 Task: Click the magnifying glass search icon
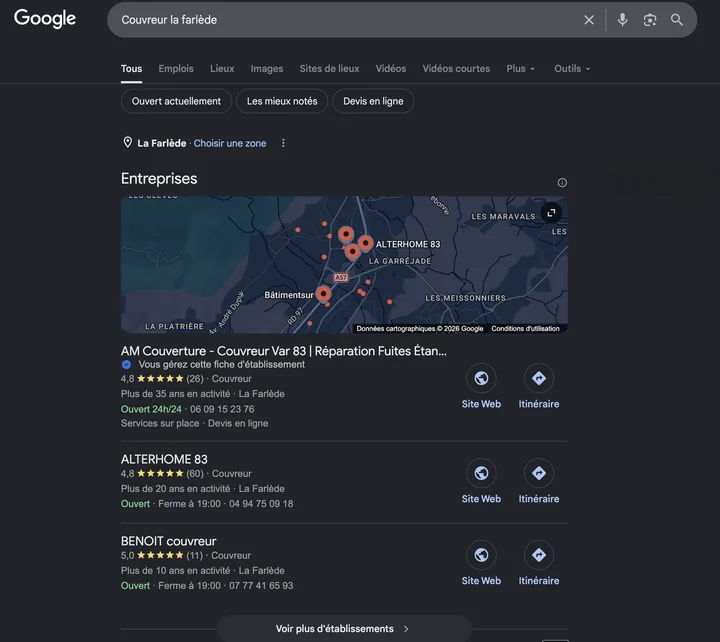(676, 20)
